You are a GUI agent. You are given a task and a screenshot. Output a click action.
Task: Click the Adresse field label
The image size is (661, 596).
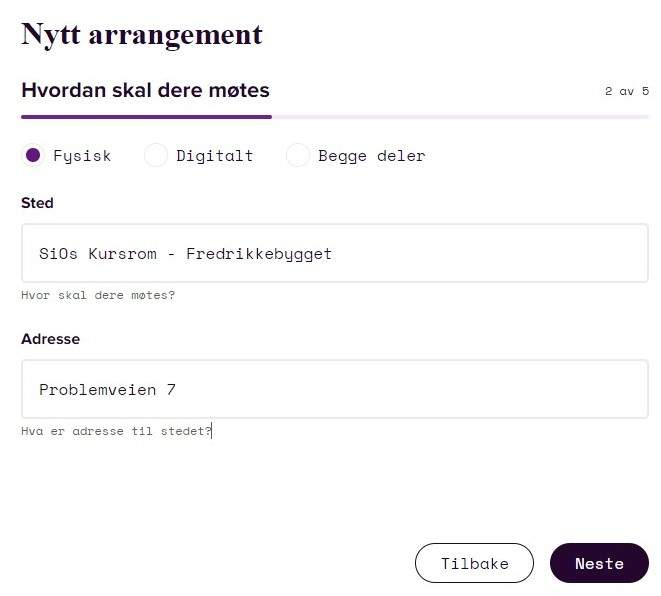pos(51,339)
